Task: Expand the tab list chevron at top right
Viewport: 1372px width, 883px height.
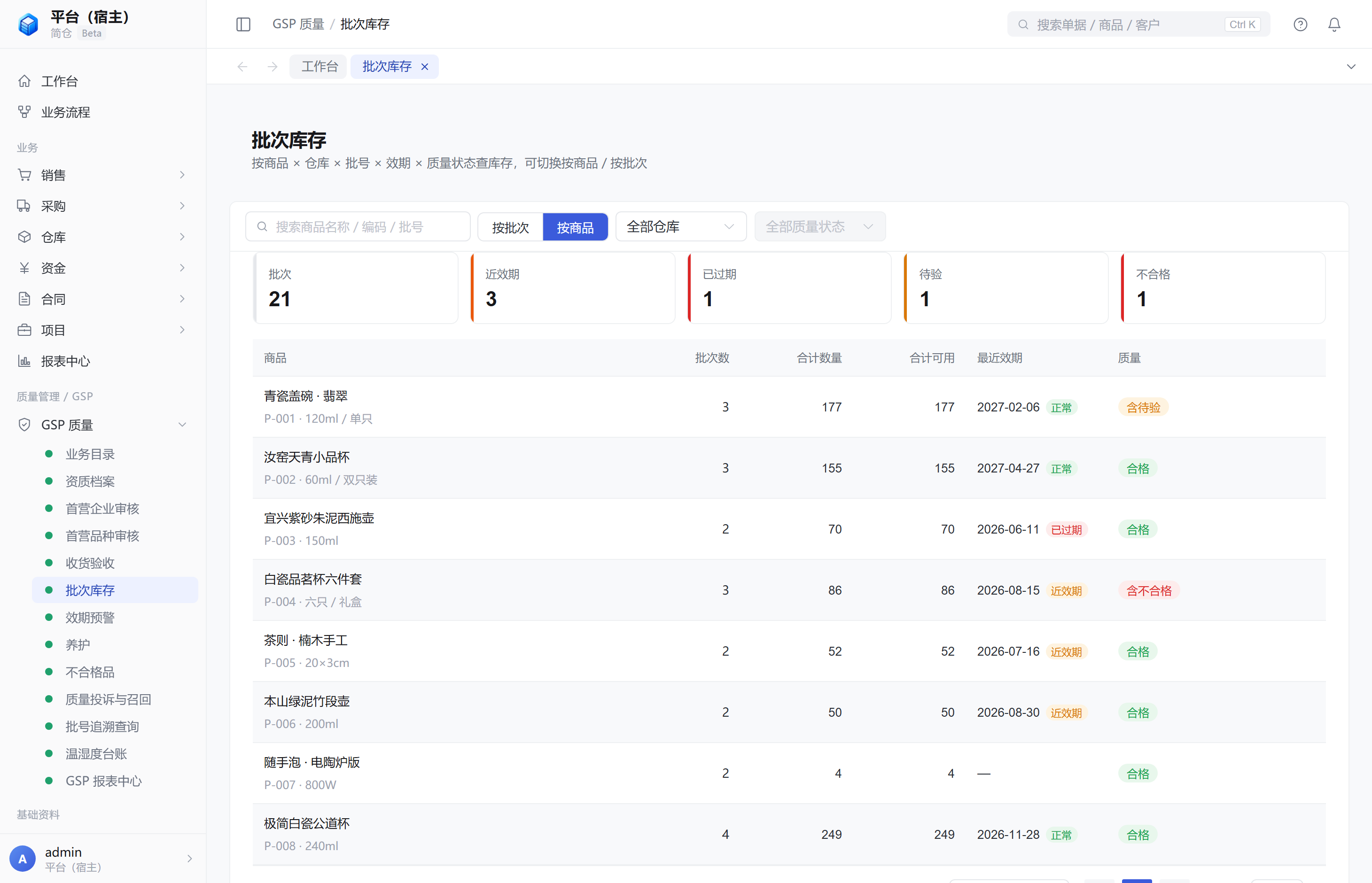Action: tap(1351, 67)
